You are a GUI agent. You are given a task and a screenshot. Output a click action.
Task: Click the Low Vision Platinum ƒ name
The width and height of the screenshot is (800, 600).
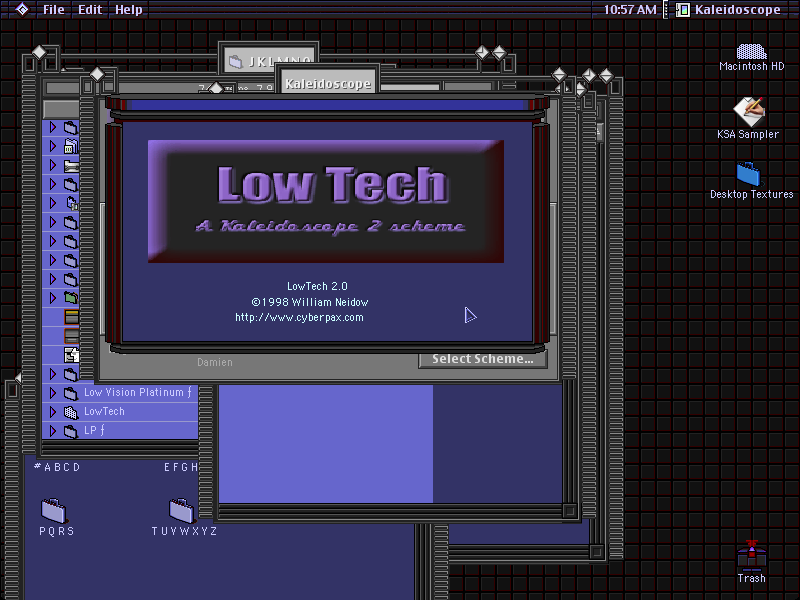coord(138,392)
